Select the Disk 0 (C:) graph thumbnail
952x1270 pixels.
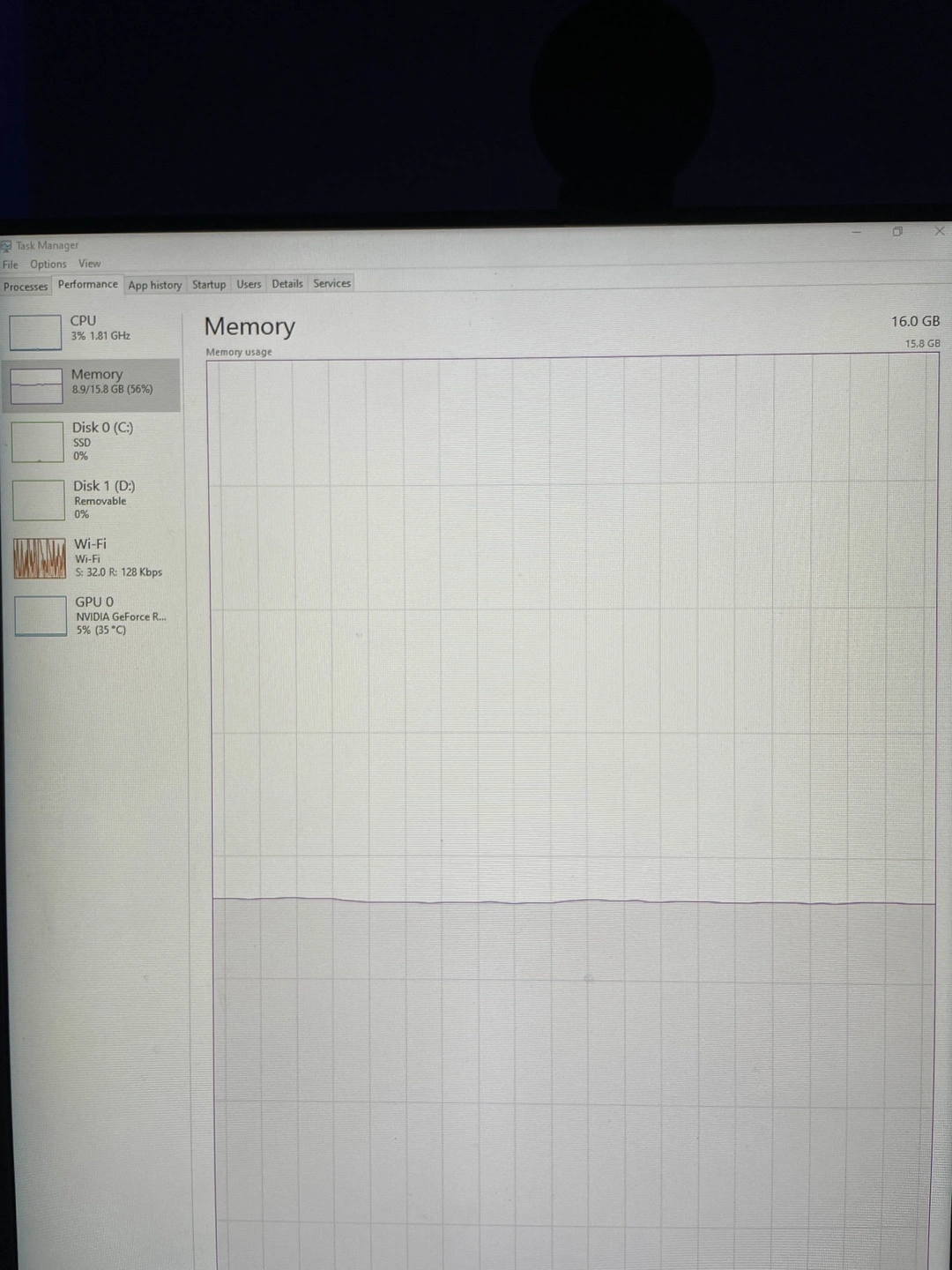point(37,442)
